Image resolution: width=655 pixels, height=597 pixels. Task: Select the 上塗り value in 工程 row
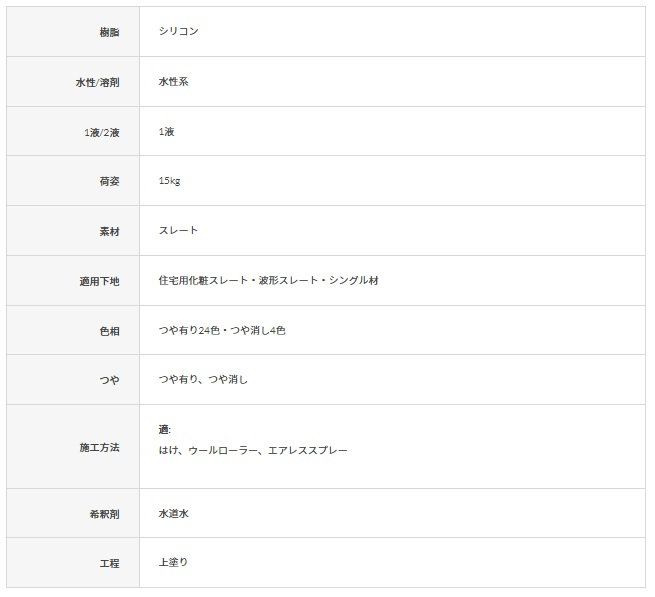click(173, 562)
